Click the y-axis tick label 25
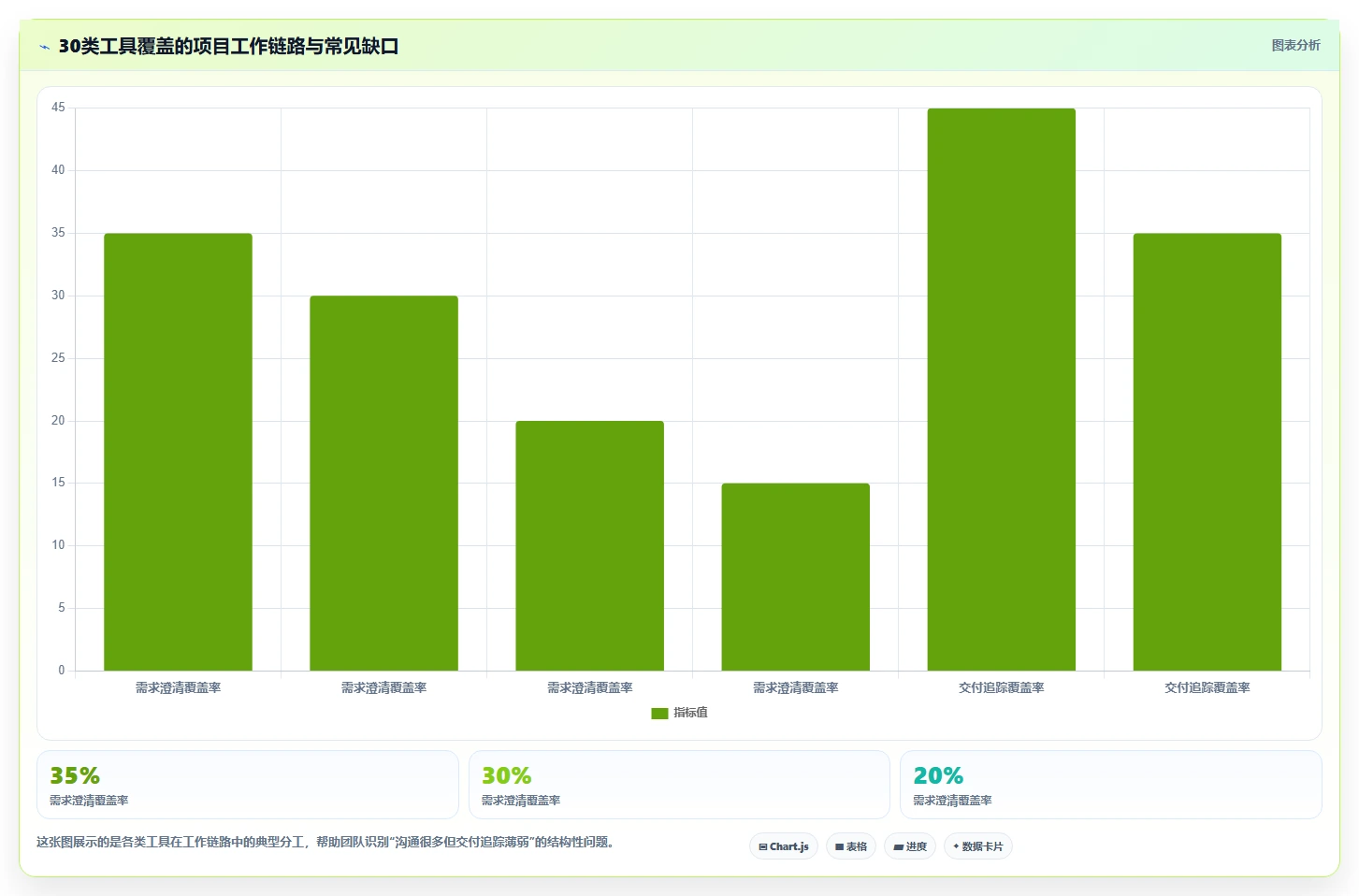1359x896 pixels. click(x=58, y=358)
